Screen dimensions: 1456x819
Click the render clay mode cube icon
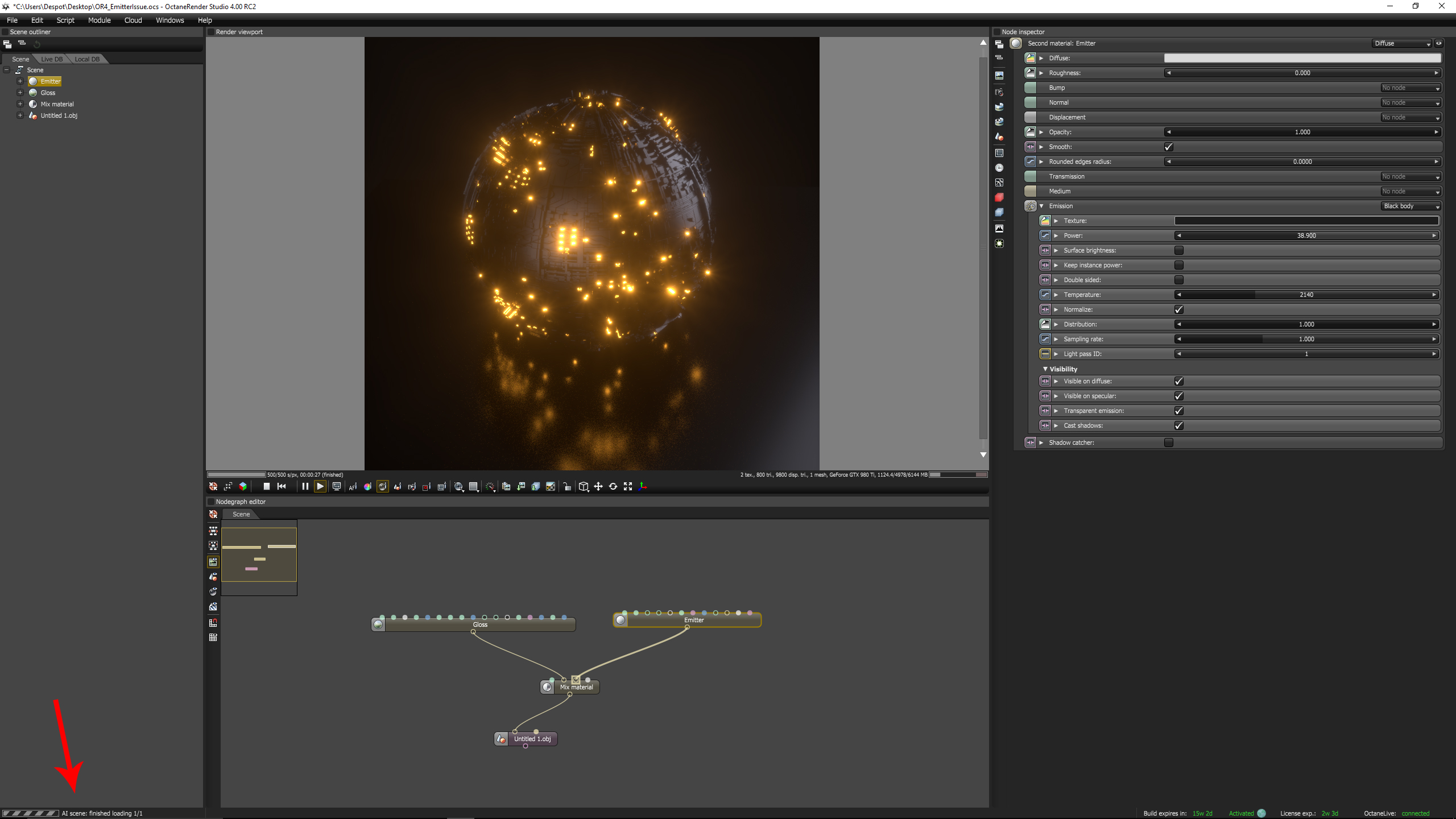point(243,486)
